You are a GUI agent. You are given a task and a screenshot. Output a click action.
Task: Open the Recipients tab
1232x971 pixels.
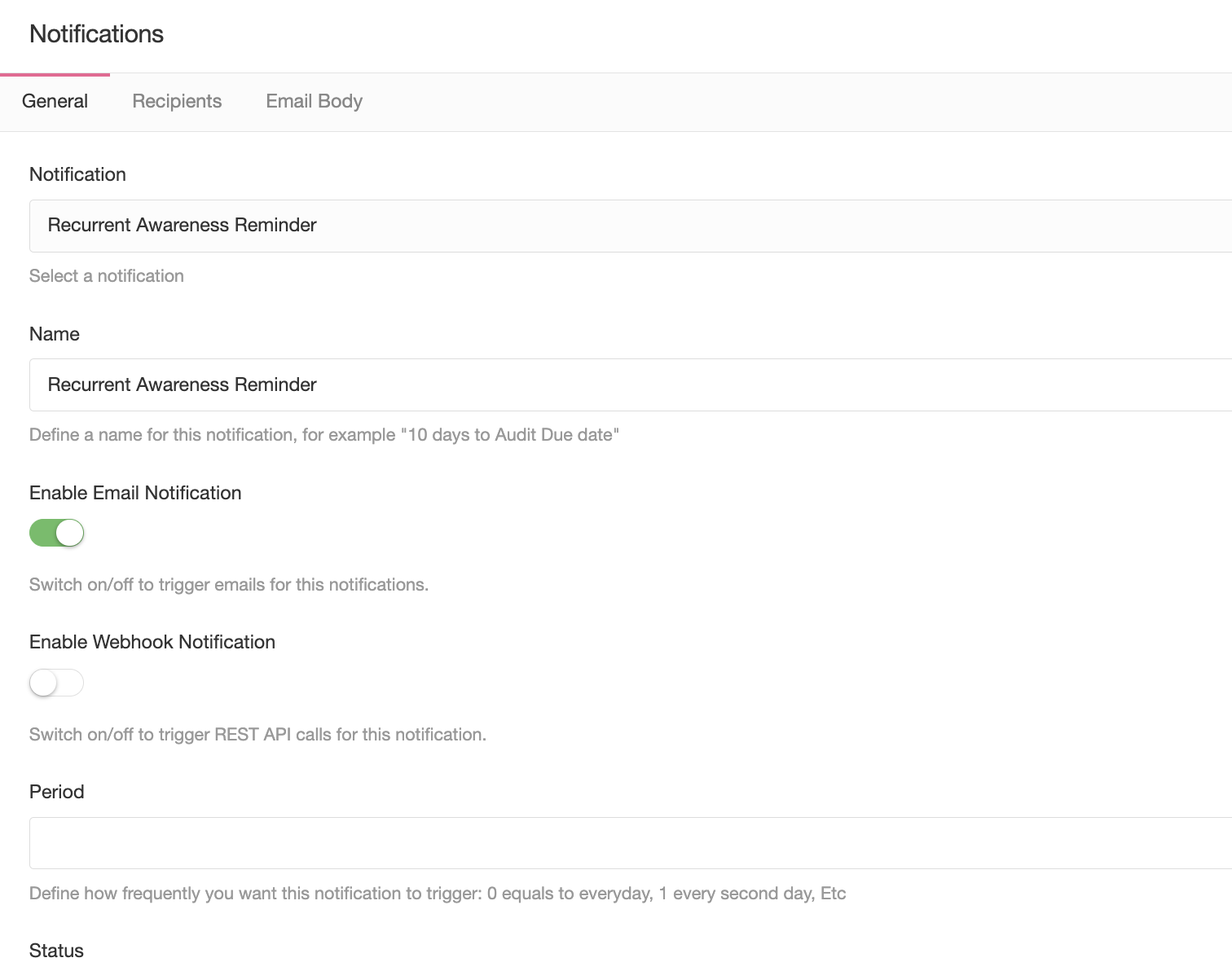click(177, 102)
